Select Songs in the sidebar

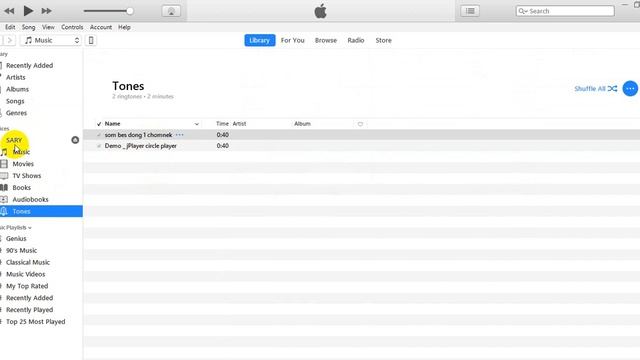15,101
